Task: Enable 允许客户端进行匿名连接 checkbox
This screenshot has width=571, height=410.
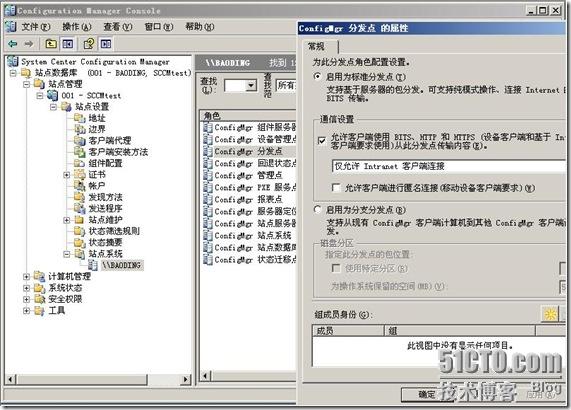Action: coord(336,188)
